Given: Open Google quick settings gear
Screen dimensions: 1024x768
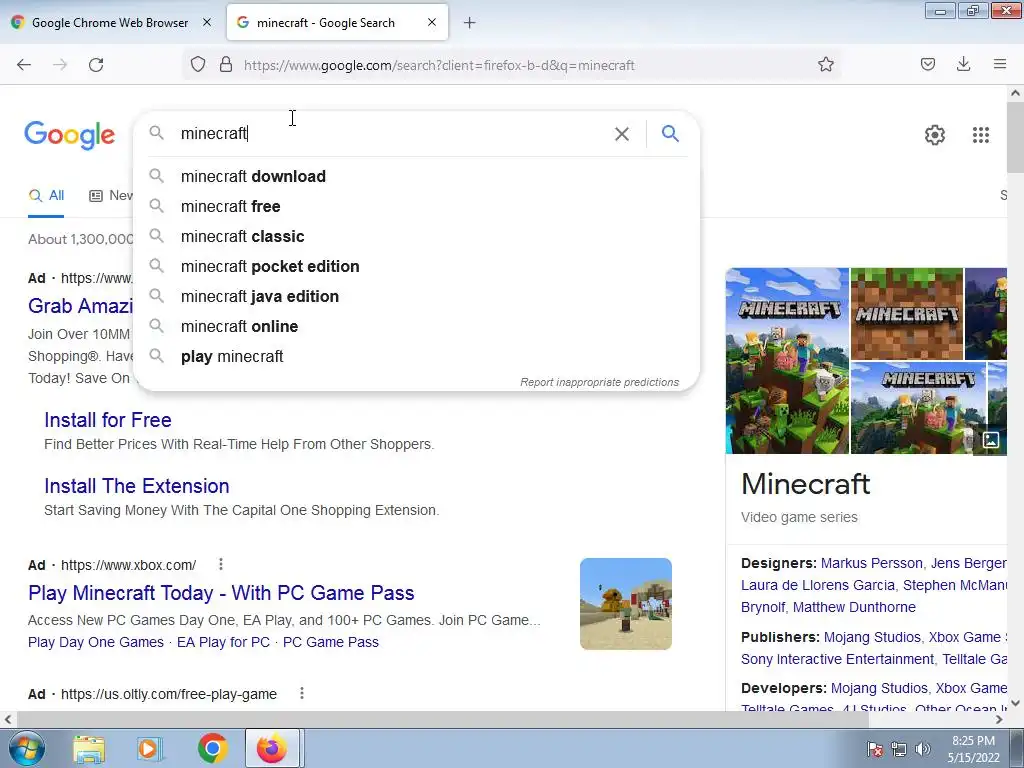Looking at the screenshot, I should pos(935,135).
